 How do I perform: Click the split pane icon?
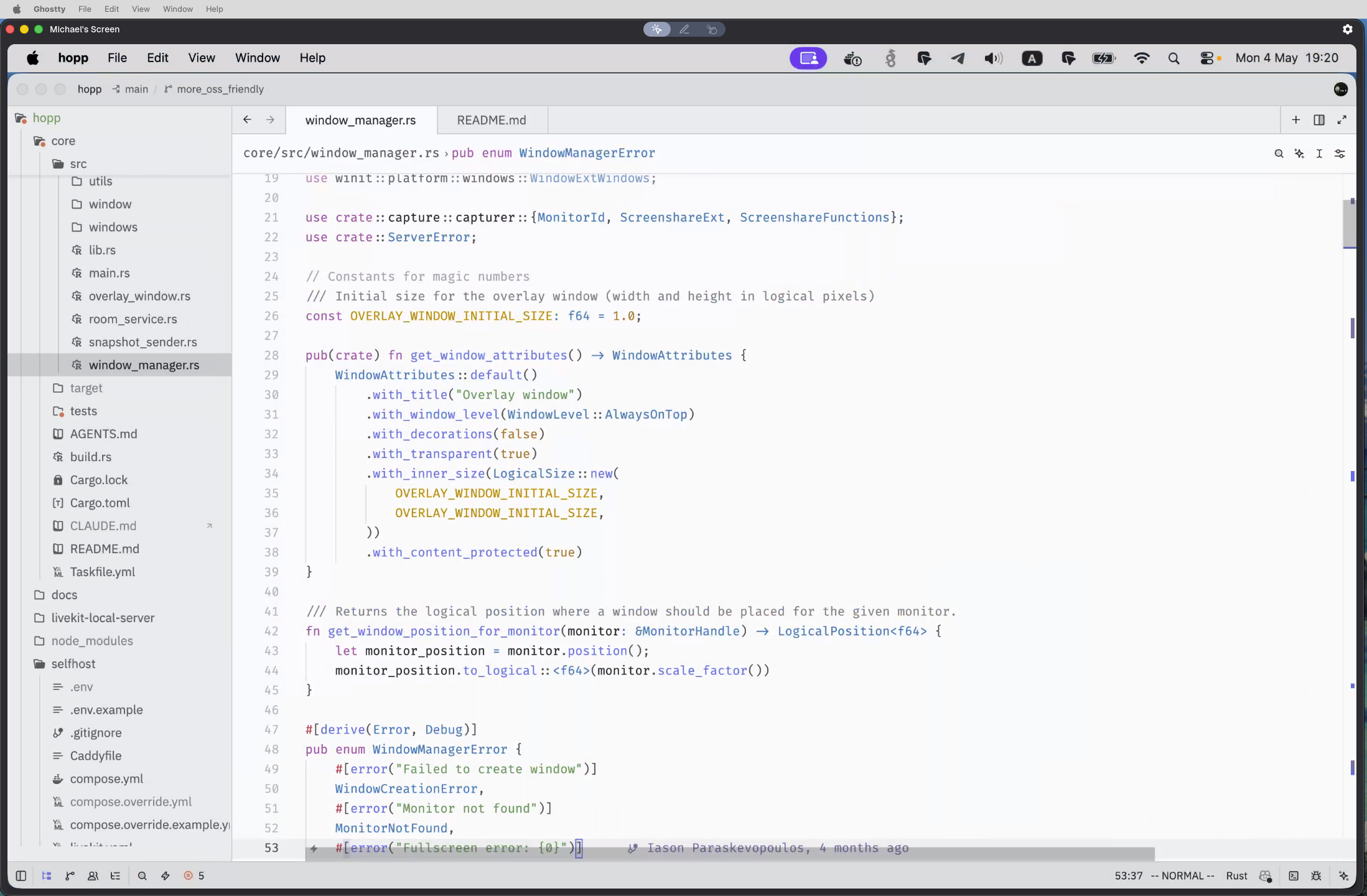1319,120
